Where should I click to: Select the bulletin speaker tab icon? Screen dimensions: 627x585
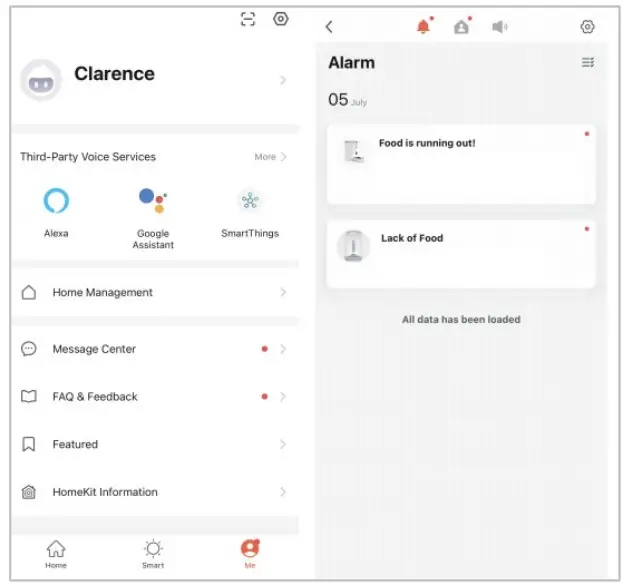(499, 27)
